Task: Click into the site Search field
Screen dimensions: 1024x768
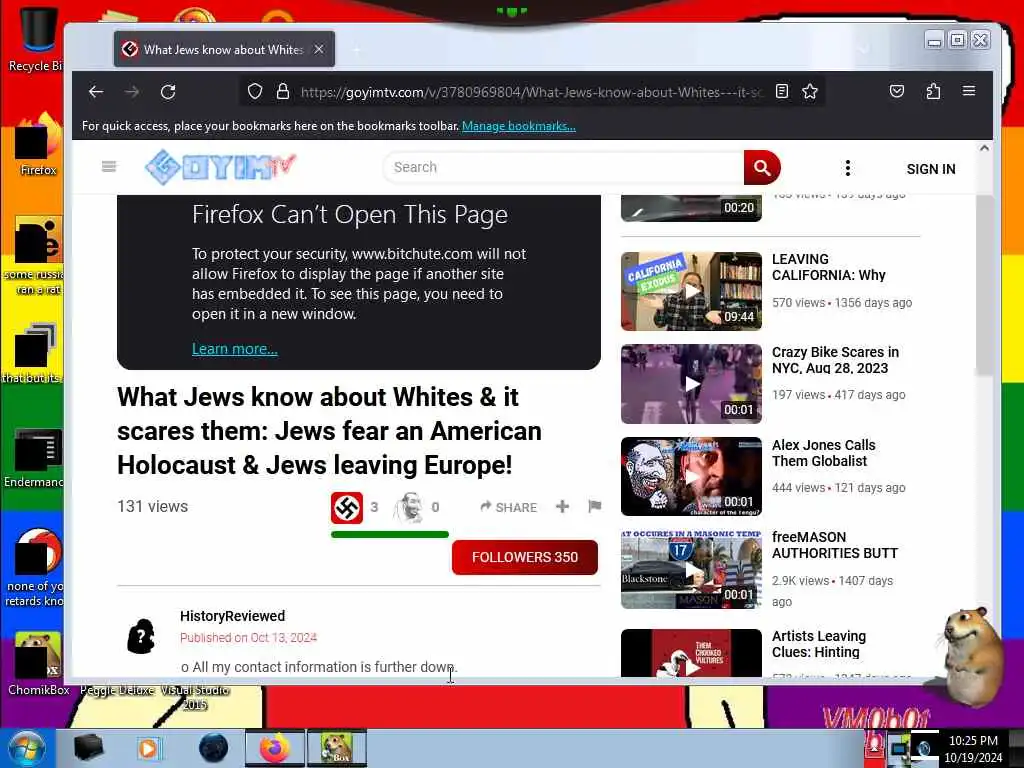Action: 564,168
